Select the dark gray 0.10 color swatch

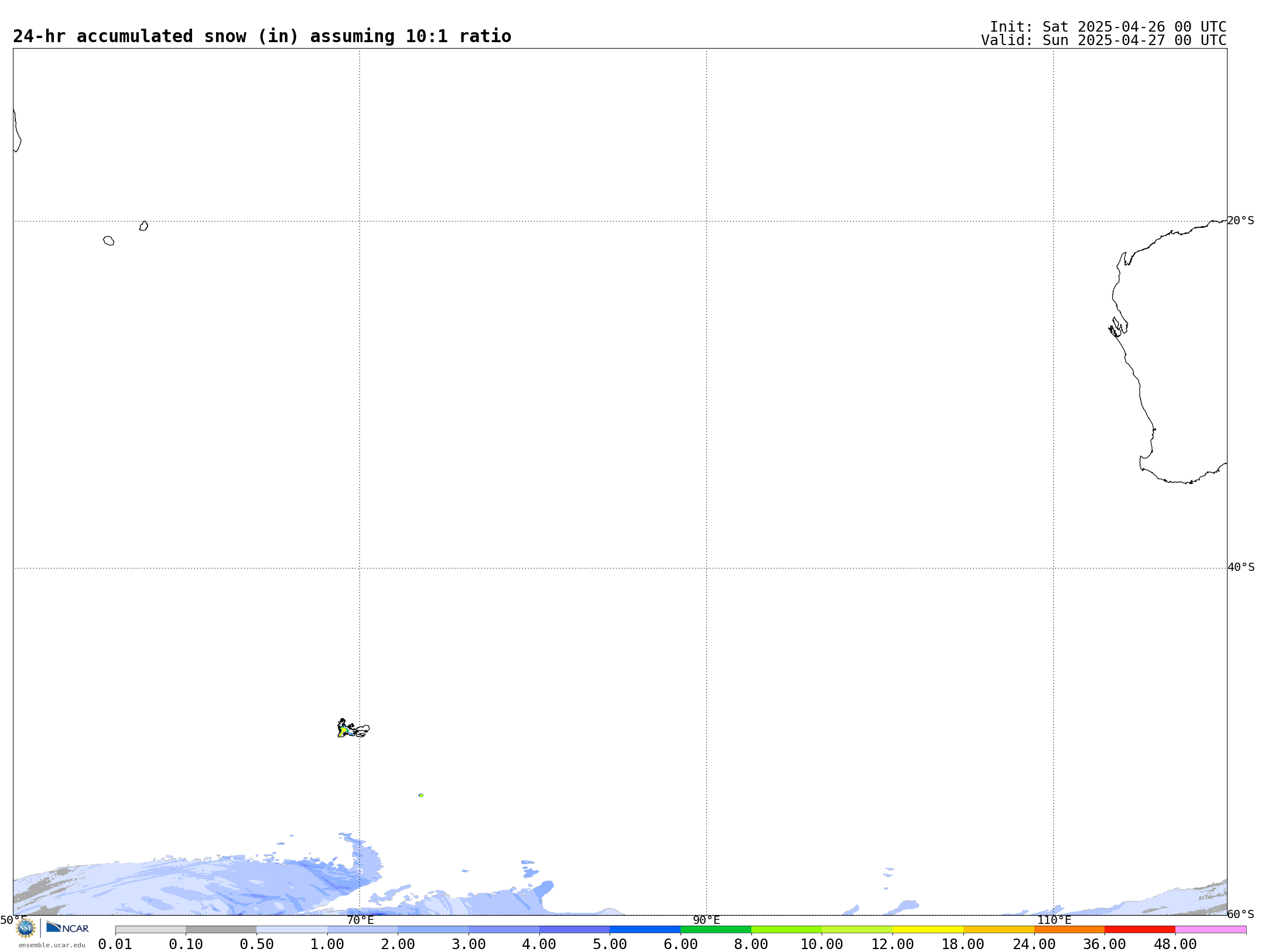[221, 930]
